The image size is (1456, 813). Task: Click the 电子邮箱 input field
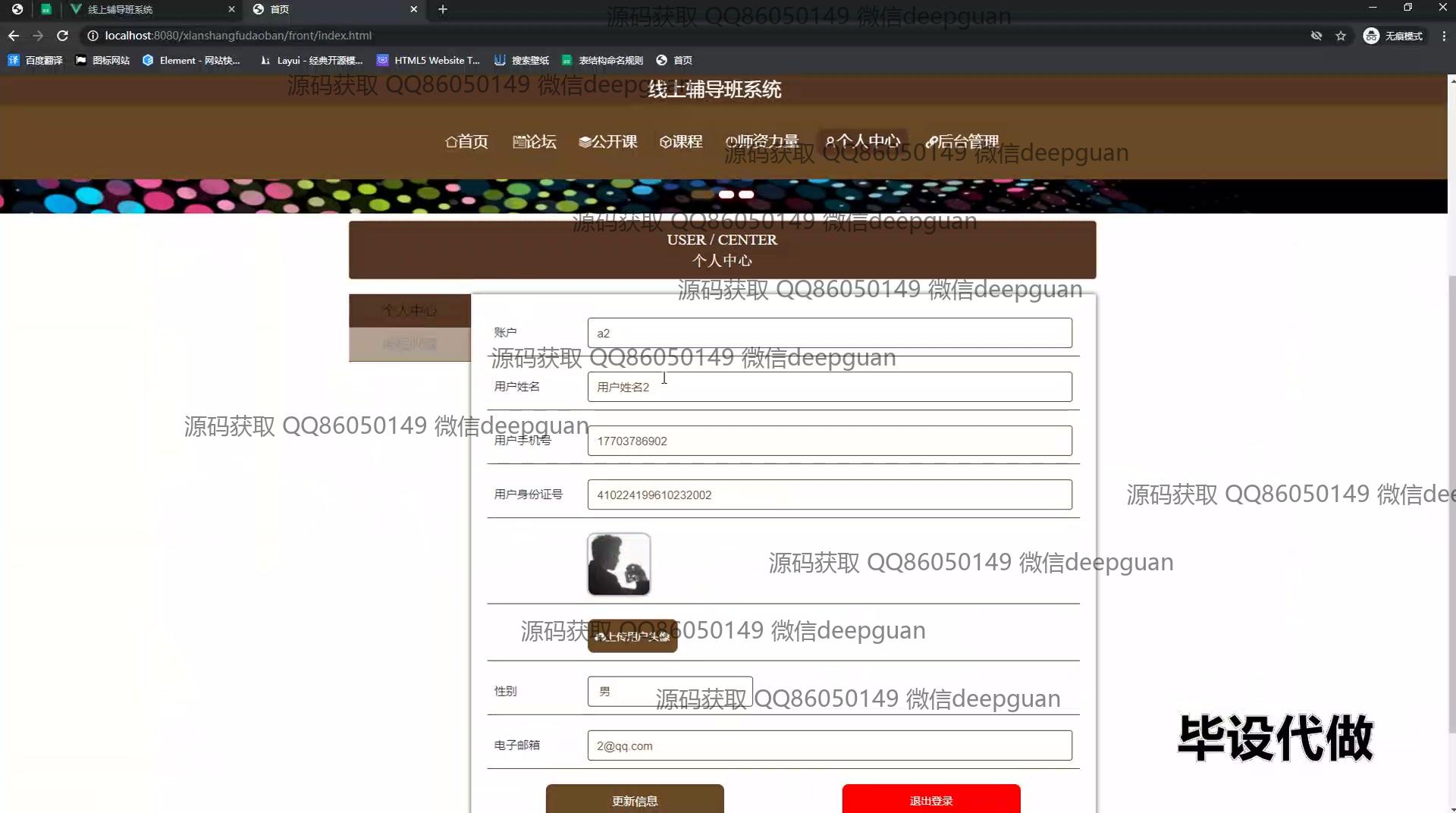pyautogui.click(x=829, y=746)
